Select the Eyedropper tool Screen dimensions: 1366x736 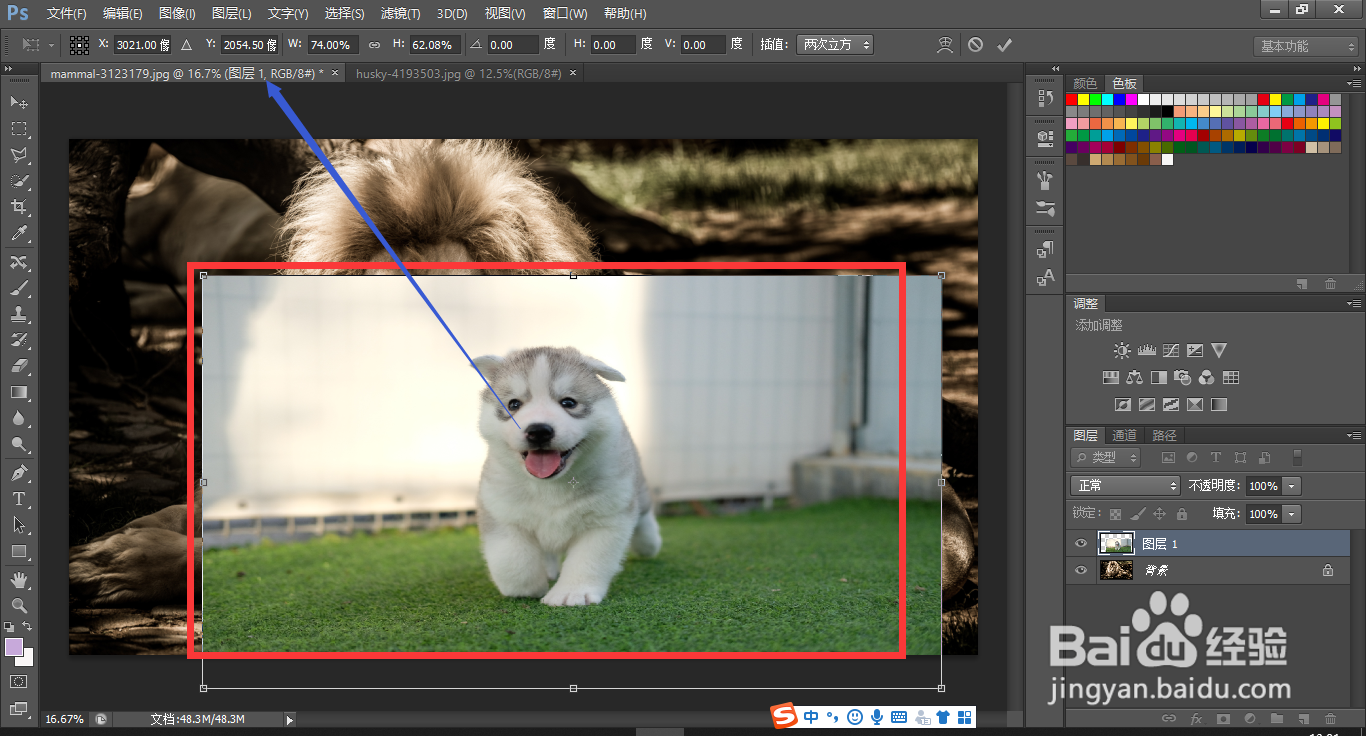coord(19,234)
